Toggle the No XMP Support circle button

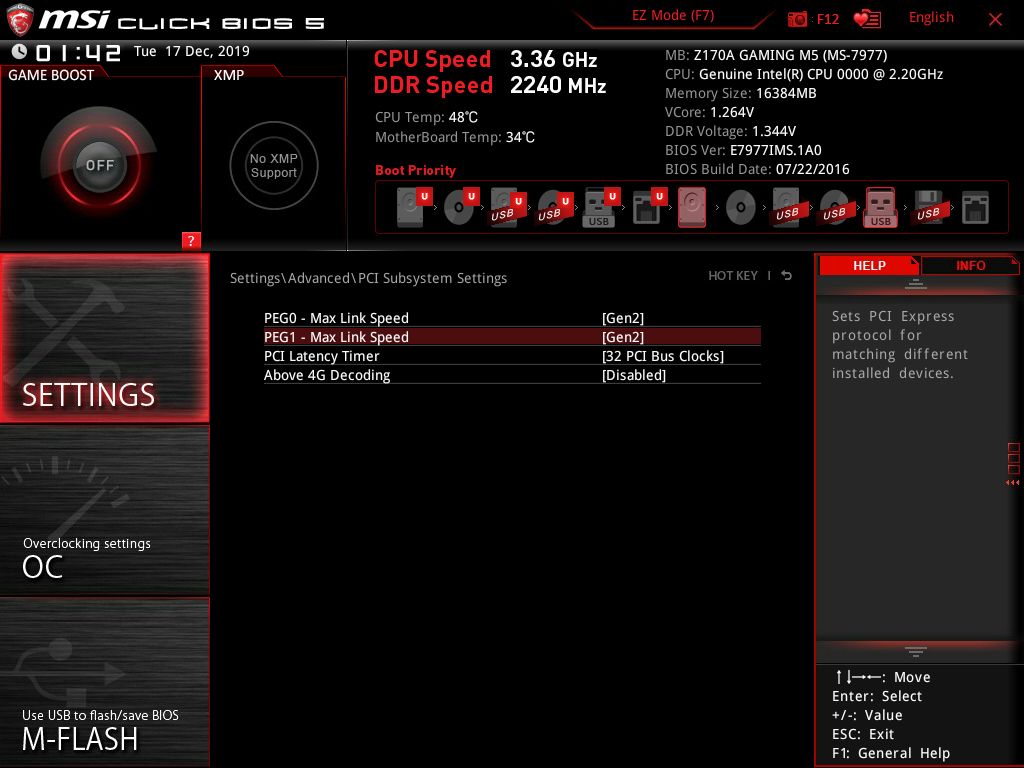pos(274,165)
